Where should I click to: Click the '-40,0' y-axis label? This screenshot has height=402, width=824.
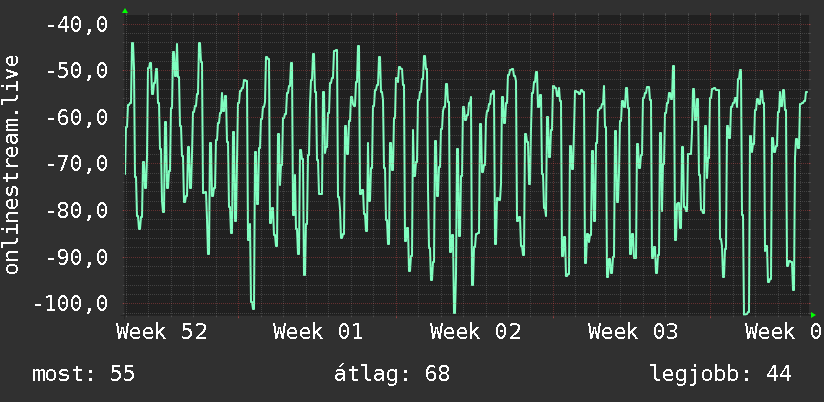pos(77,25)
